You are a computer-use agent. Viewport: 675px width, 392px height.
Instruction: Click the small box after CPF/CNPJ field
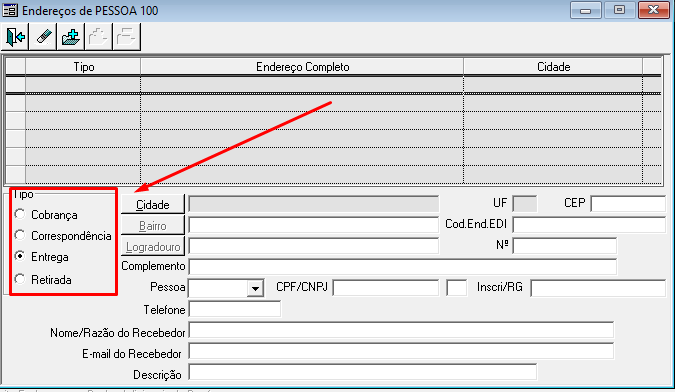[x=456, y=288]
